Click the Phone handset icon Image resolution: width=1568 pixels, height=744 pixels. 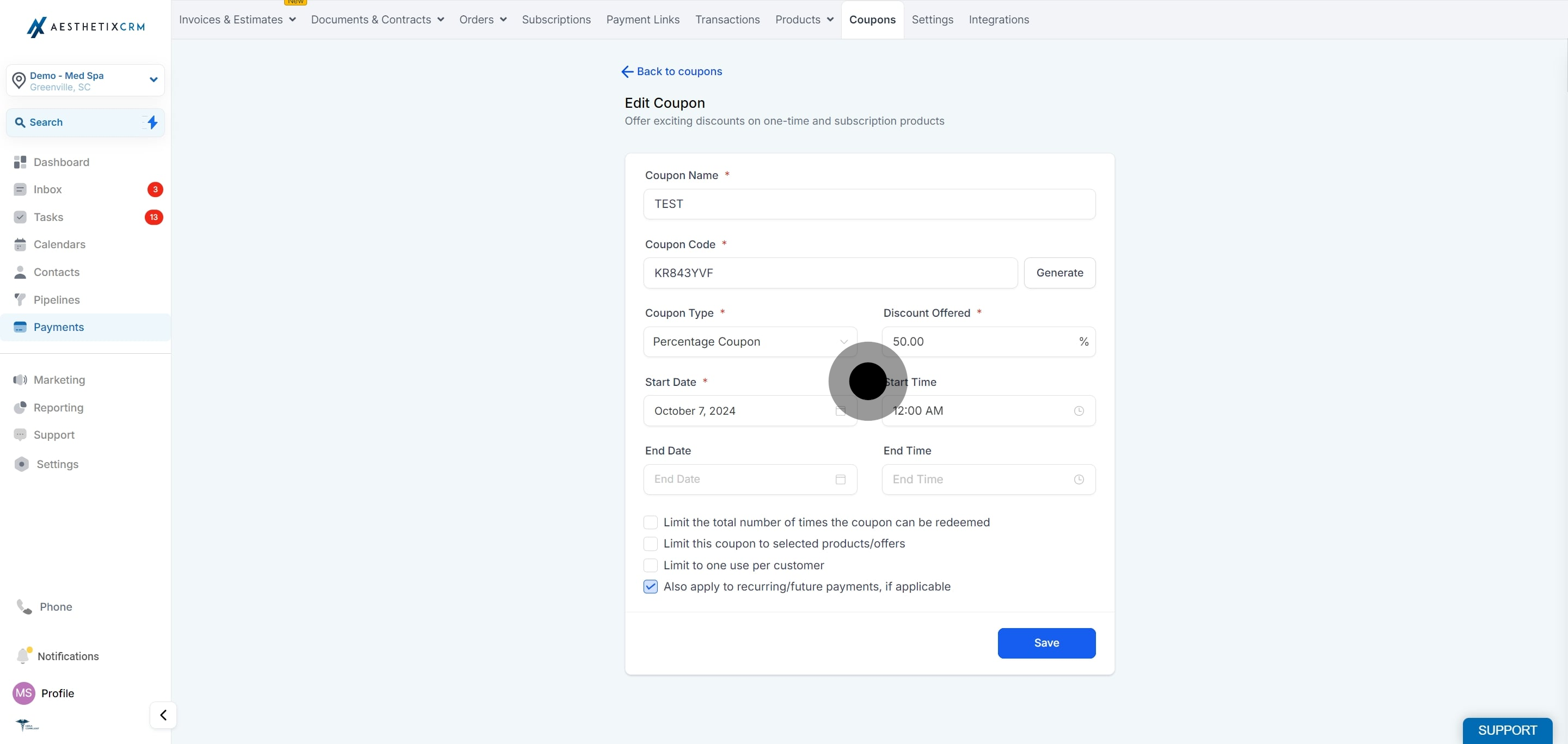tap(24, 606)
